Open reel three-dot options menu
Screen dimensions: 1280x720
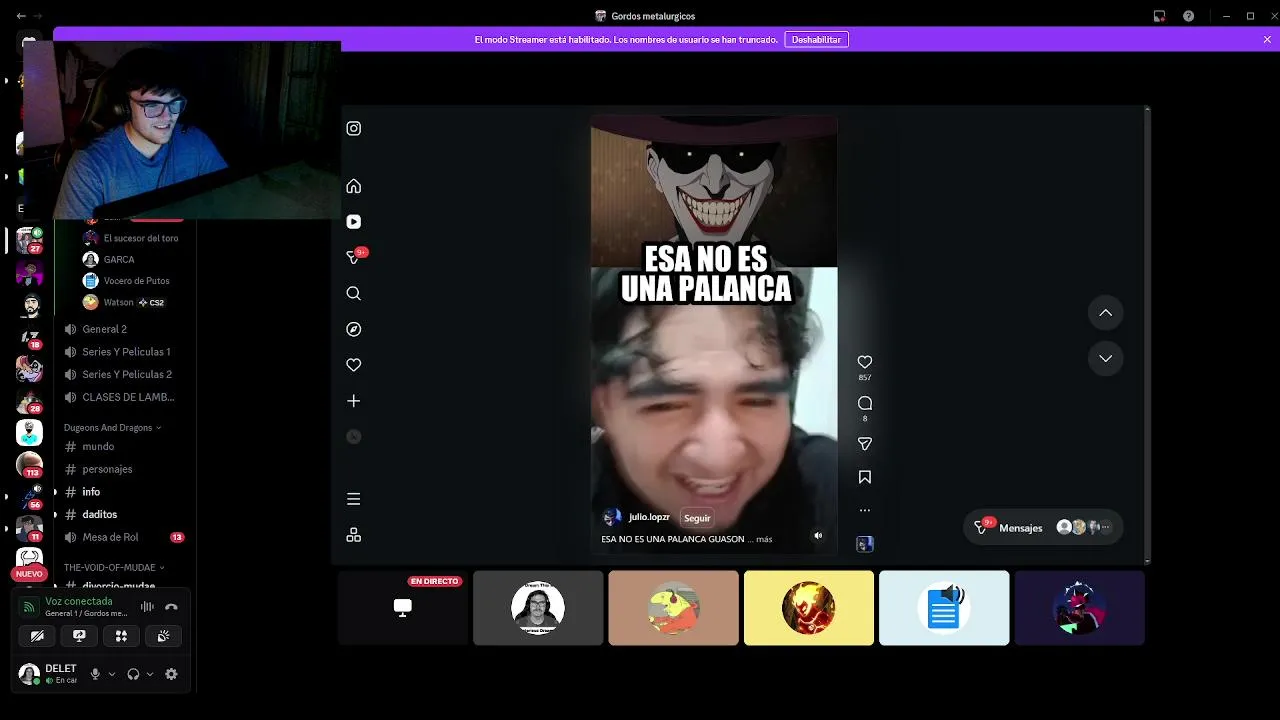pos(865,510)
